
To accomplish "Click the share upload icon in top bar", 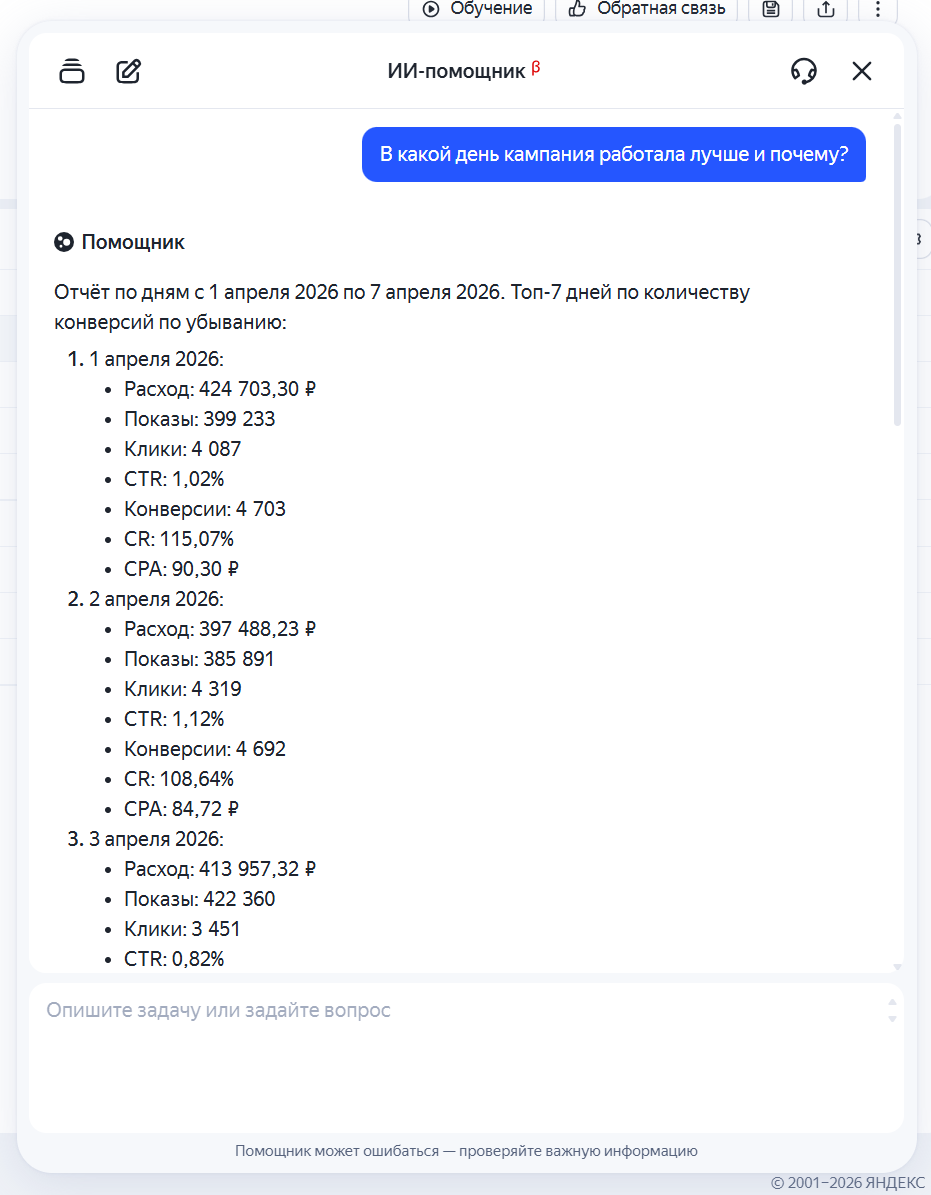I will [826, 9].
